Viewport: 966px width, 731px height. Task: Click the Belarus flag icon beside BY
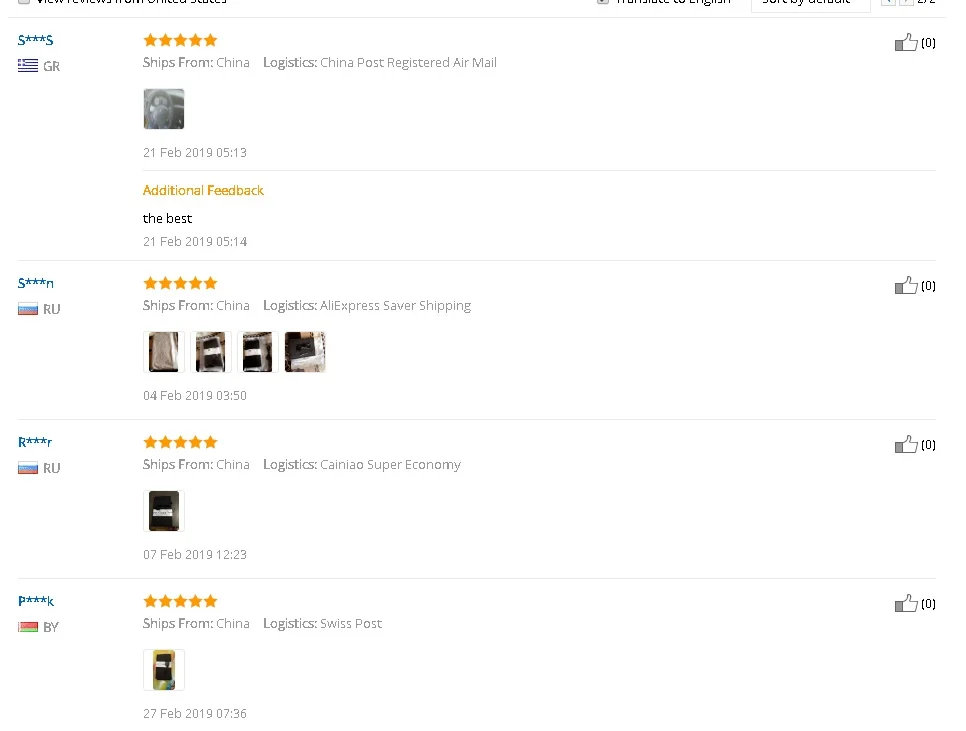tap(28, 627)
